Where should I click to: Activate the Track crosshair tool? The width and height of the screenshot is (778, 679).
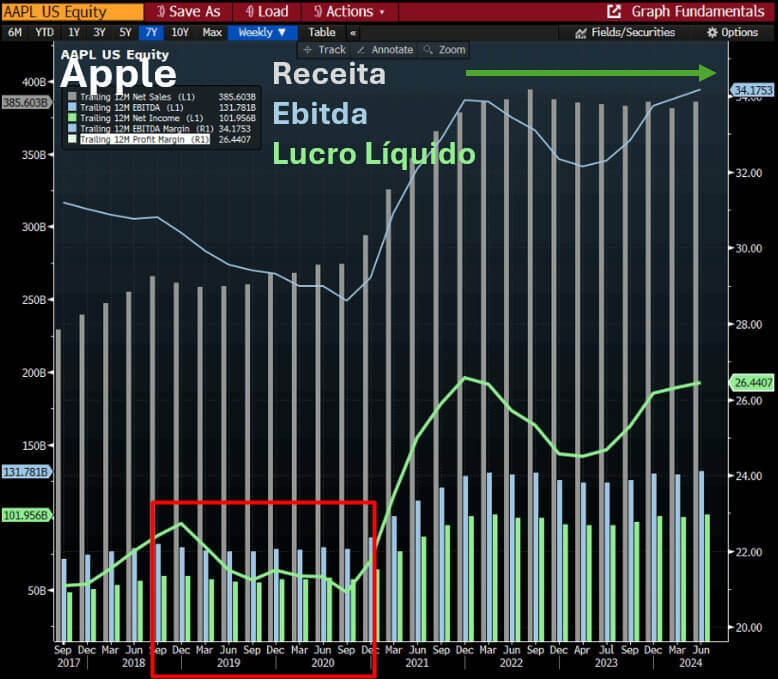pyautogui.click(x=325, y=50)
